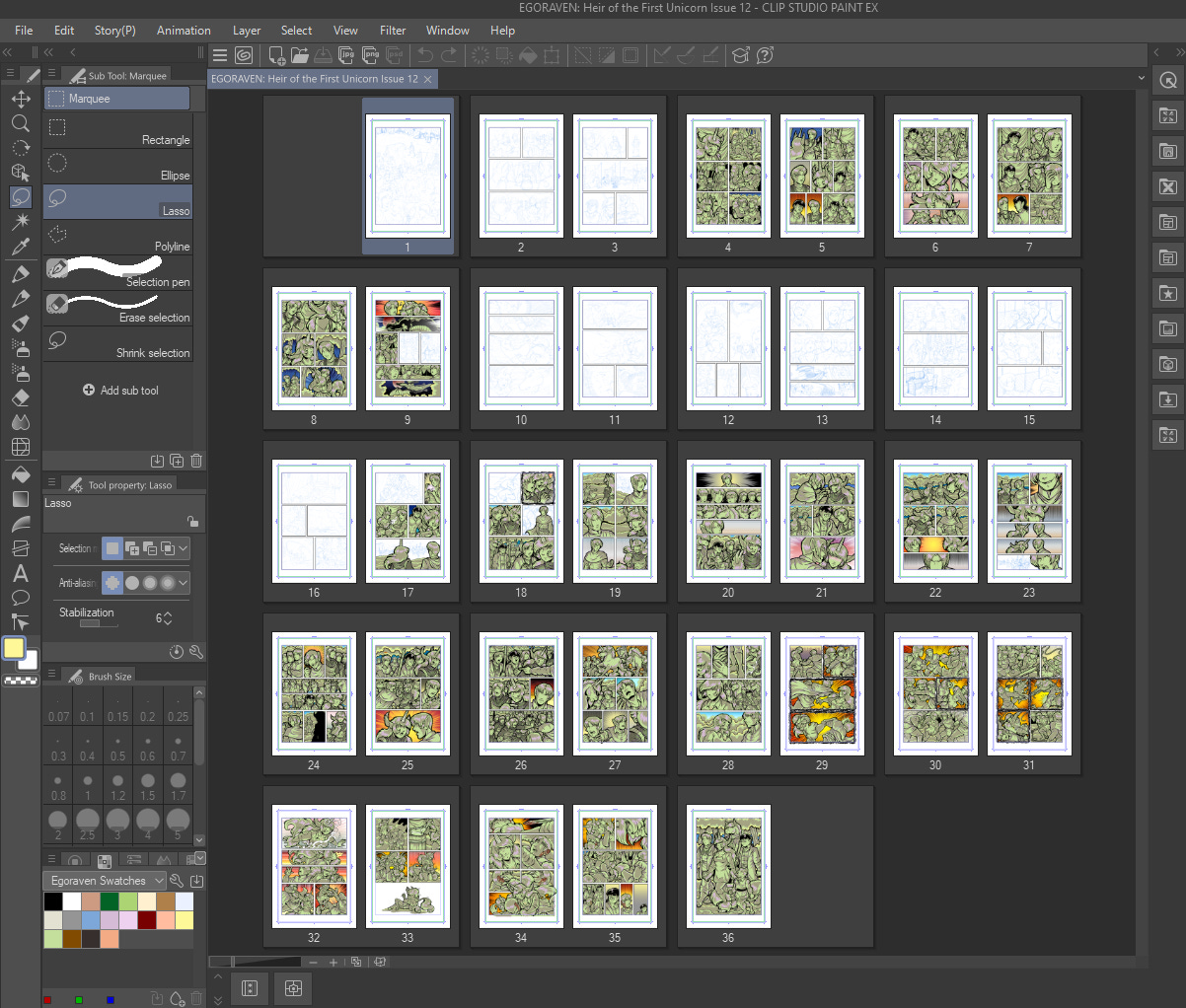Image resolution: width=1186 pixels, height=1008 pixels.
Task: Expand the Selection mode dropdown arrow
Action: click(184, 548)
